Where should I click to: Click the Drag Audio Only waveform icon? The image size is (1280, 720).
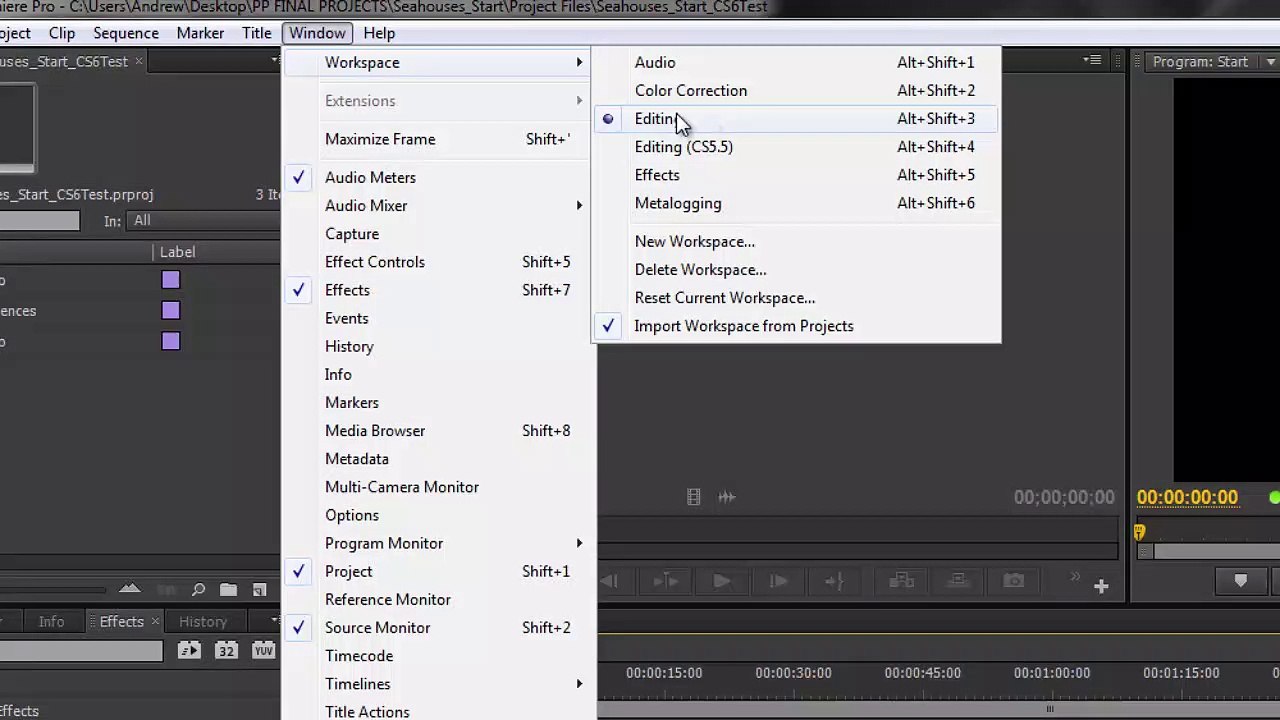(x=727, y=497)
